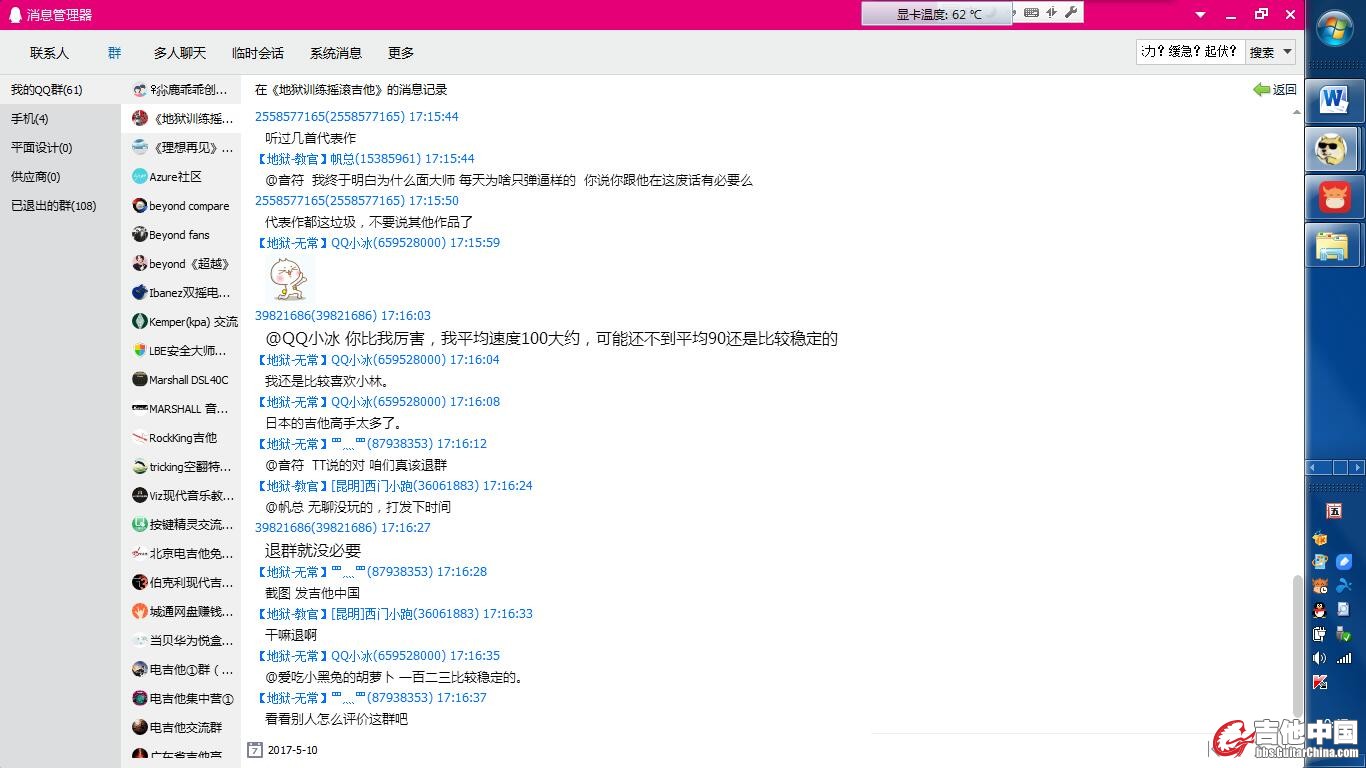Select 我的QQ群(61) category

60,90
